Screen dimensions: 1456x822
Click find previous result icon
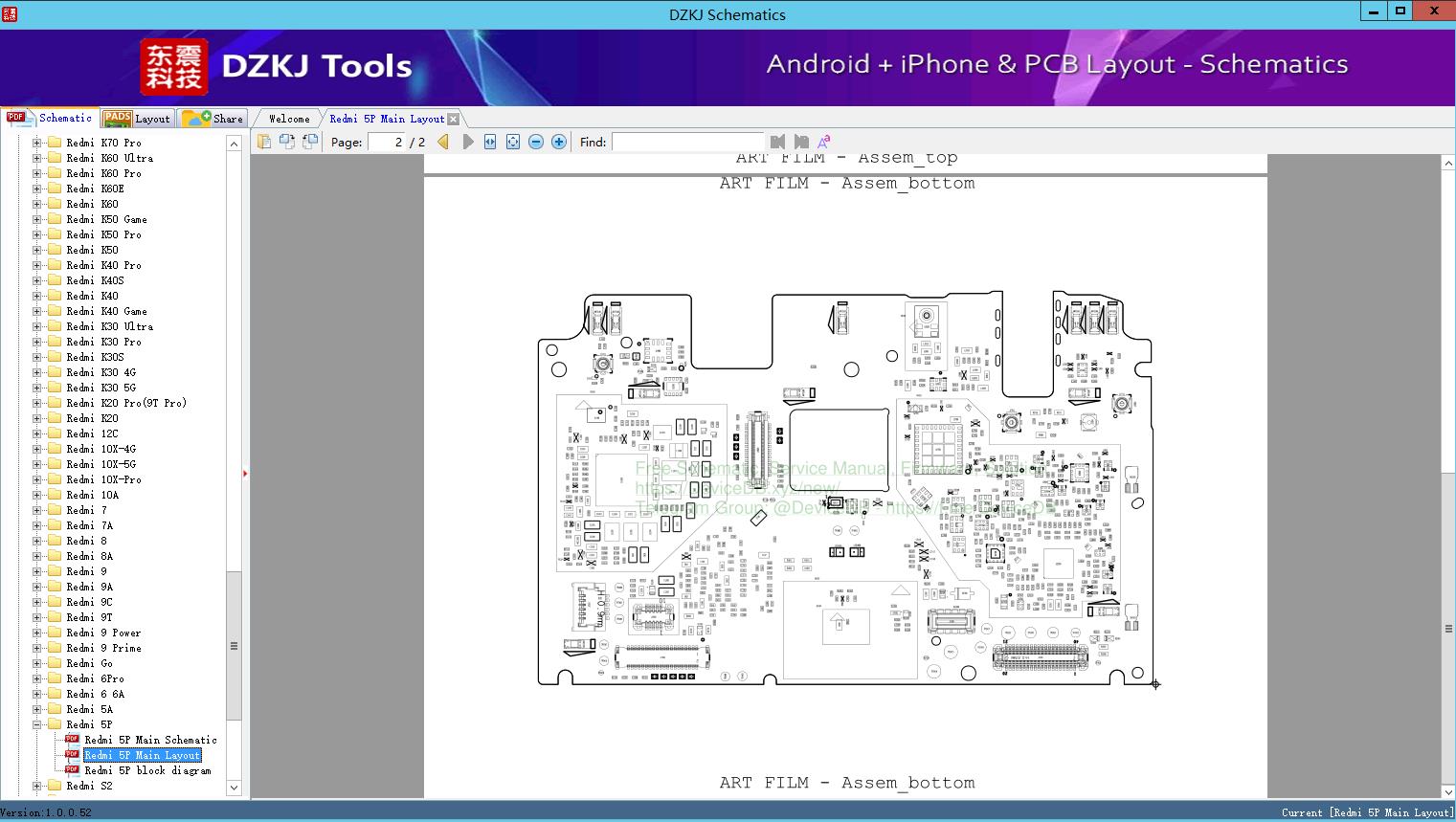[777, 142]
